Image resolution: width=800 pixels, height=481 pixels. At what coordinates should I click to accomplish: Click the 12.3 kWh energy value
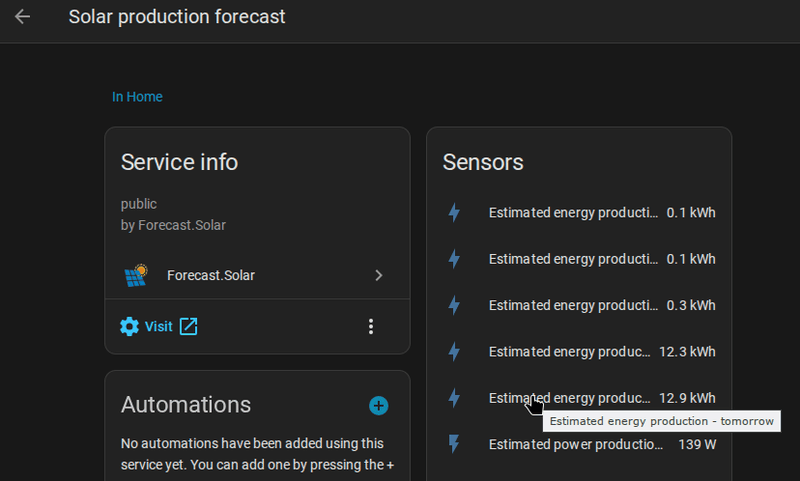pyautogui.click(x=687, y=352)
